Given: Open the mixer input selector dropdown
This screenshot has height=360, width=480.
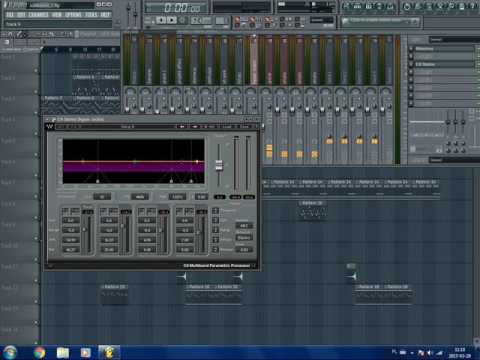Looking at the screenshot, I should tap(453, 39).
